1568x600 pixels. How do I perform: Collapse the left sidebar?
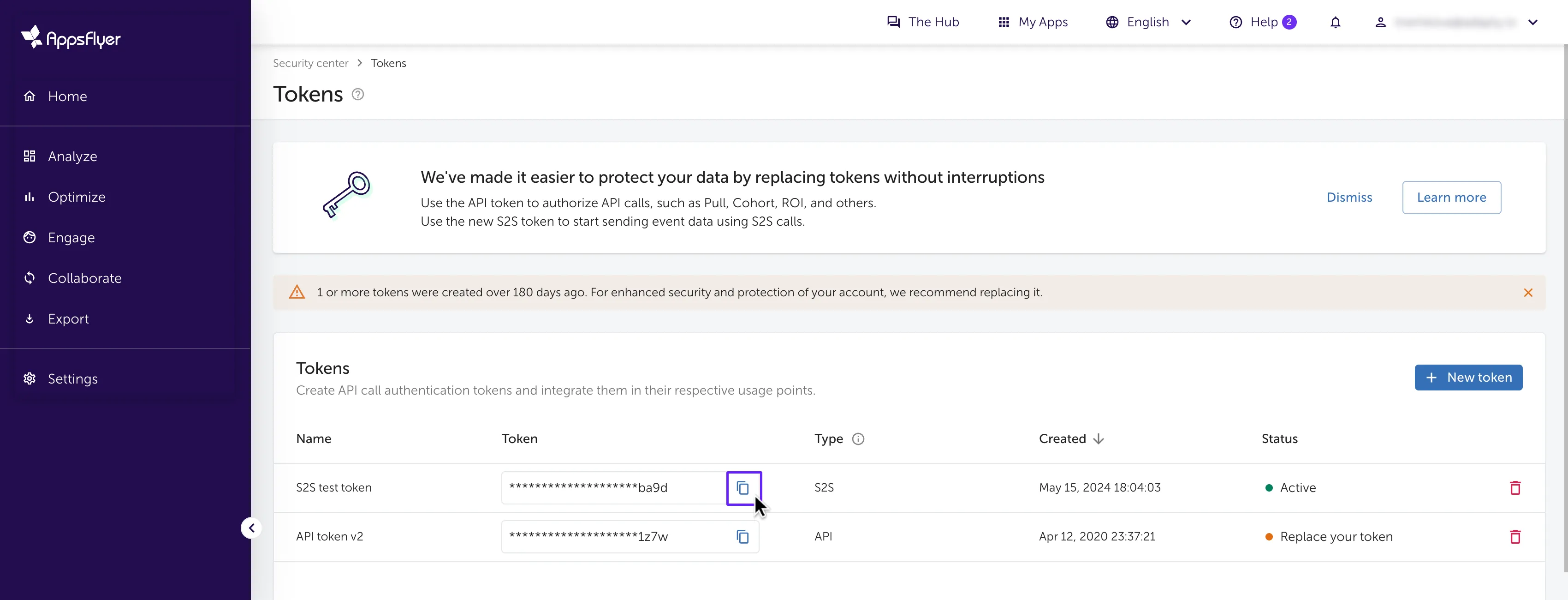(x=251, y=528)
